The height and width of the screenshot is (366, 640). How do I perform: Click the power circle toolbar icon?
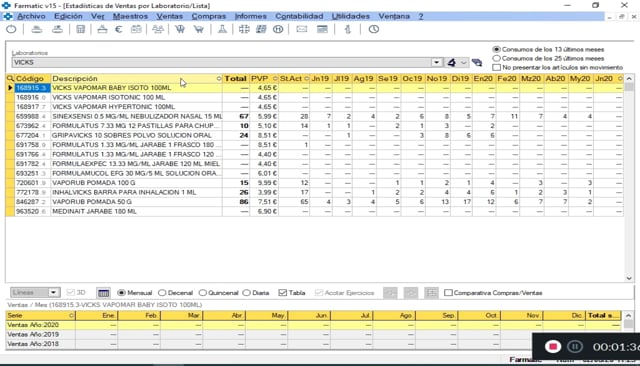click(x=11, y=29)
